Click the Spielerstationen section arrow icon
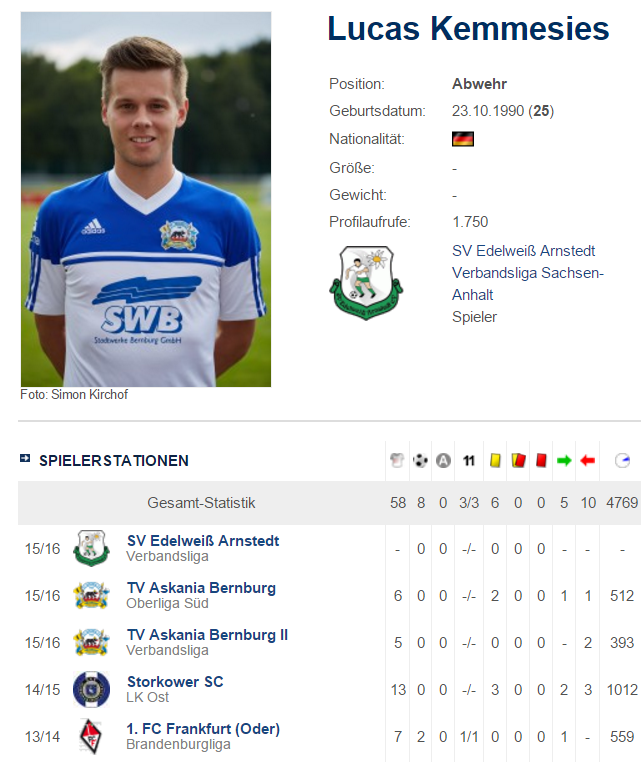 [x=25, y=458]
